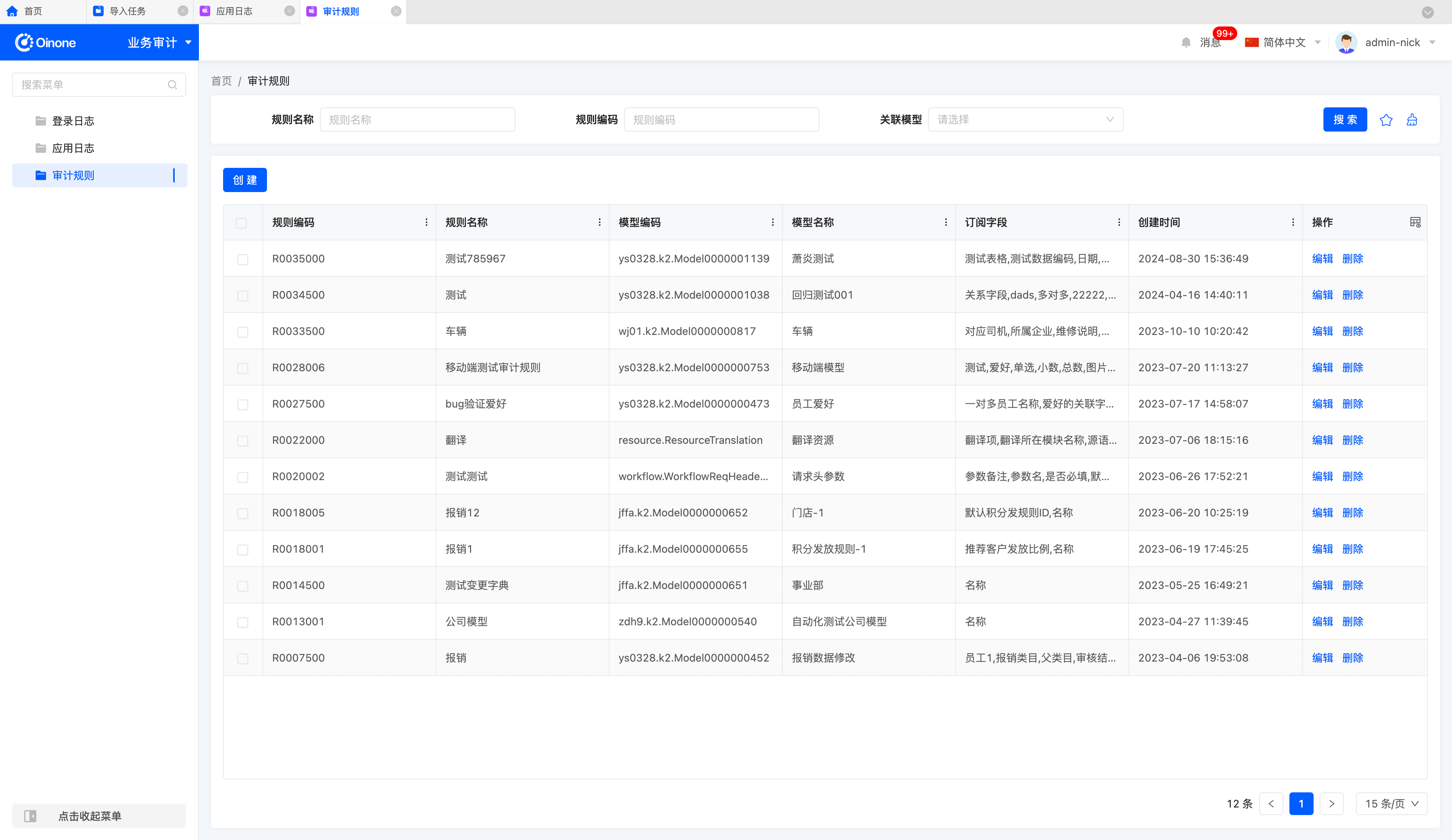This screenshot has height=840, width=1452.
Task: Click 删除 for rule R0007500
Action: click(x=1352, y=657)
